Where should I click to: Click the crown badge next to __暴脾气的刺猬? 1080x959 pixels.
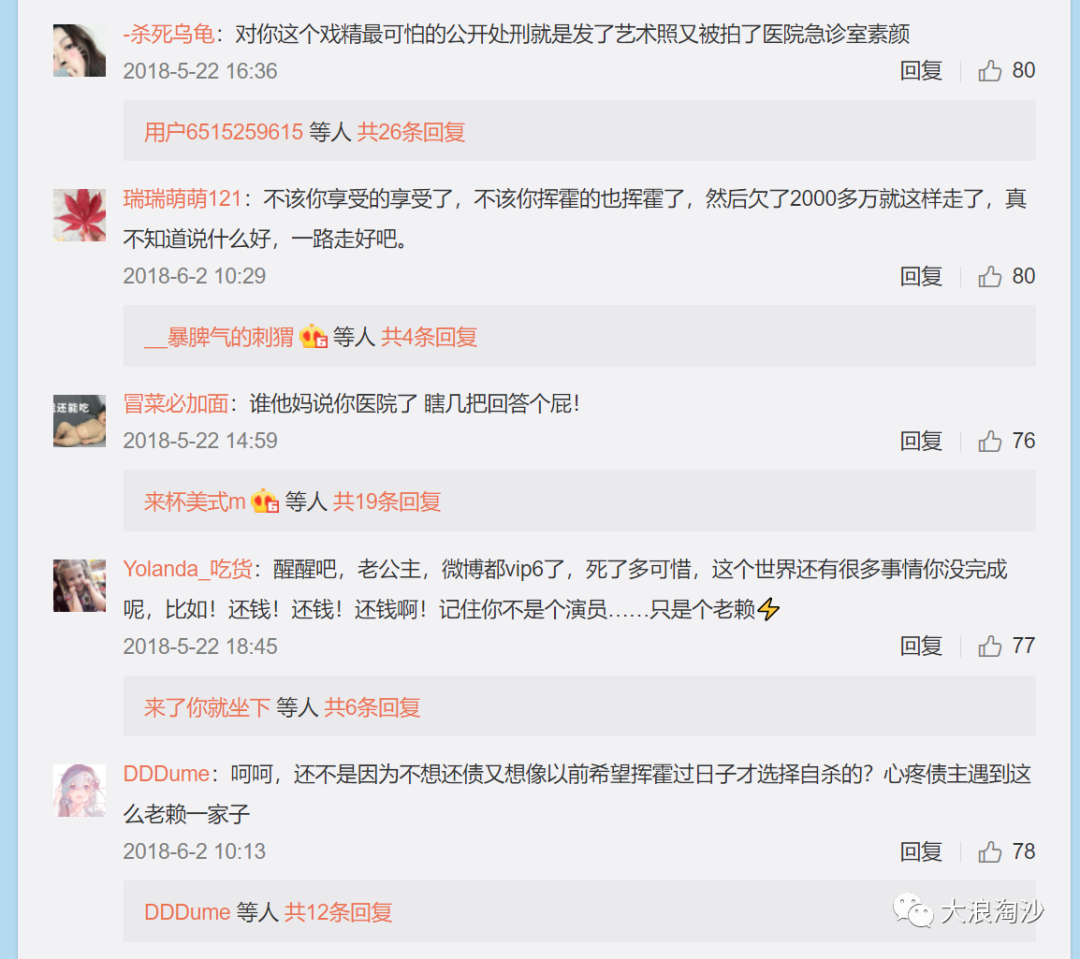pyautogui.click(x=313, y=337)
